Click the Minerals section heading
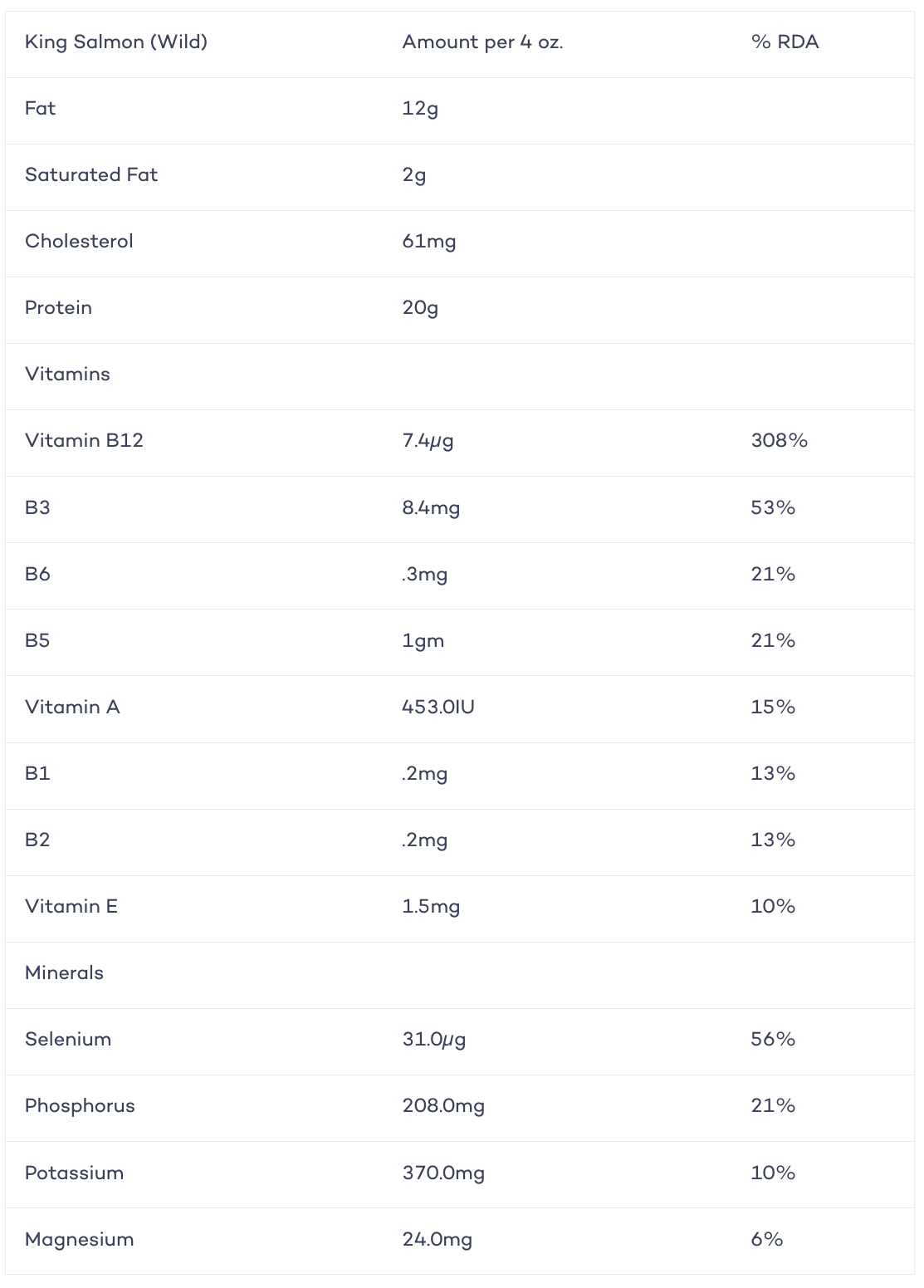Screen dimensions: 924x1288 65,973
